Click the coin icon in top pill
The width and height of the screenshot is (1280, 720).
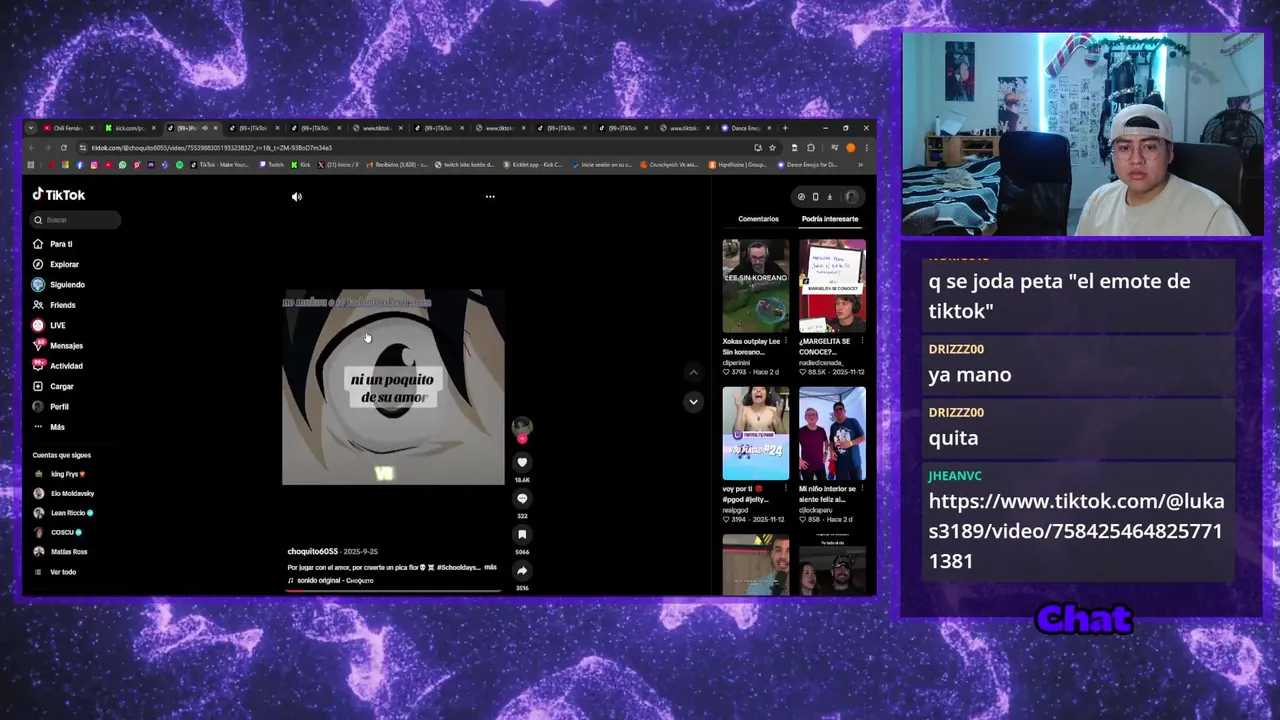801,197
